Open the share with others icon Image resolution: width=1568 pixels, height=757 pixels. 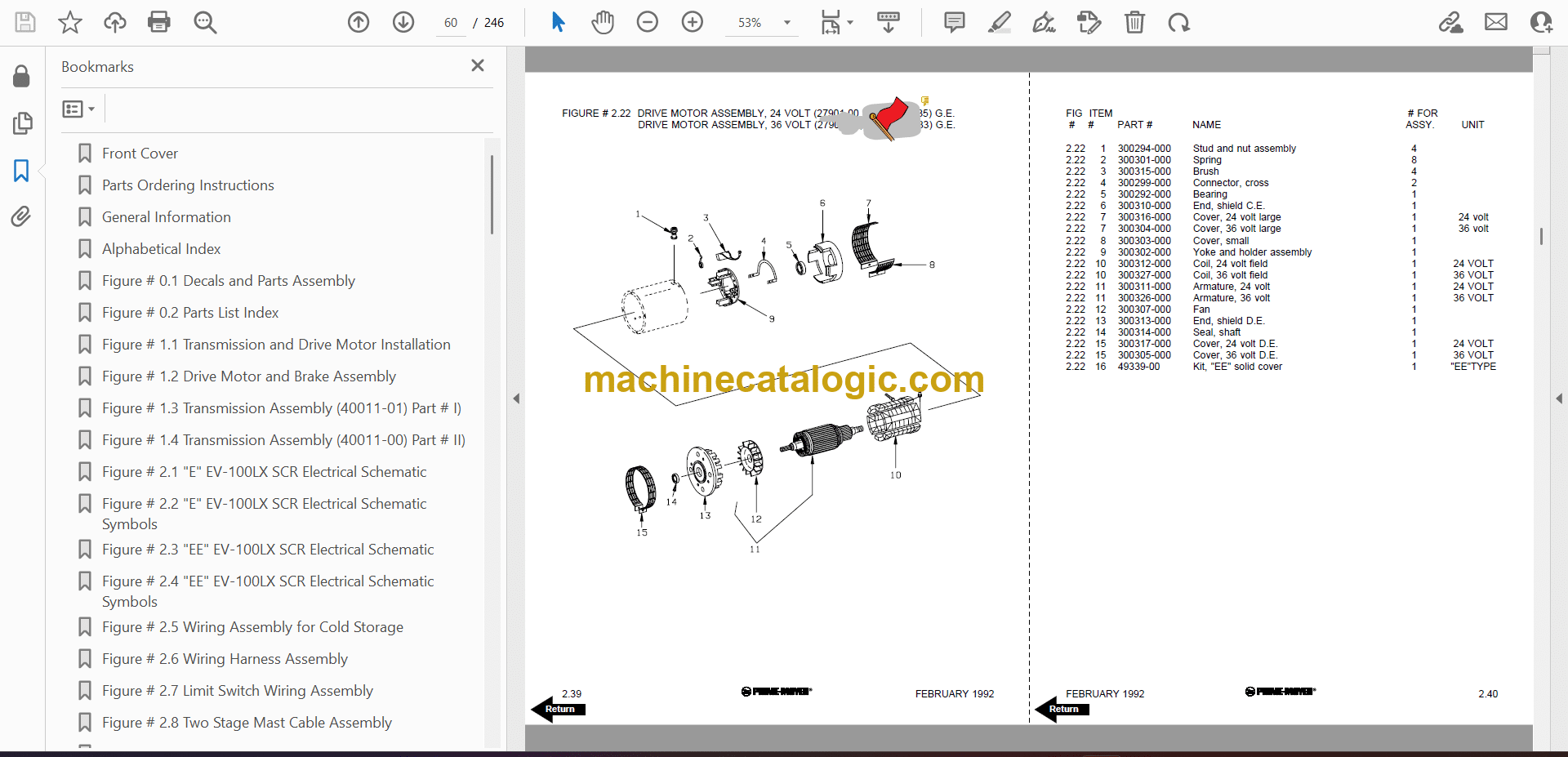tap(1541, 22)
